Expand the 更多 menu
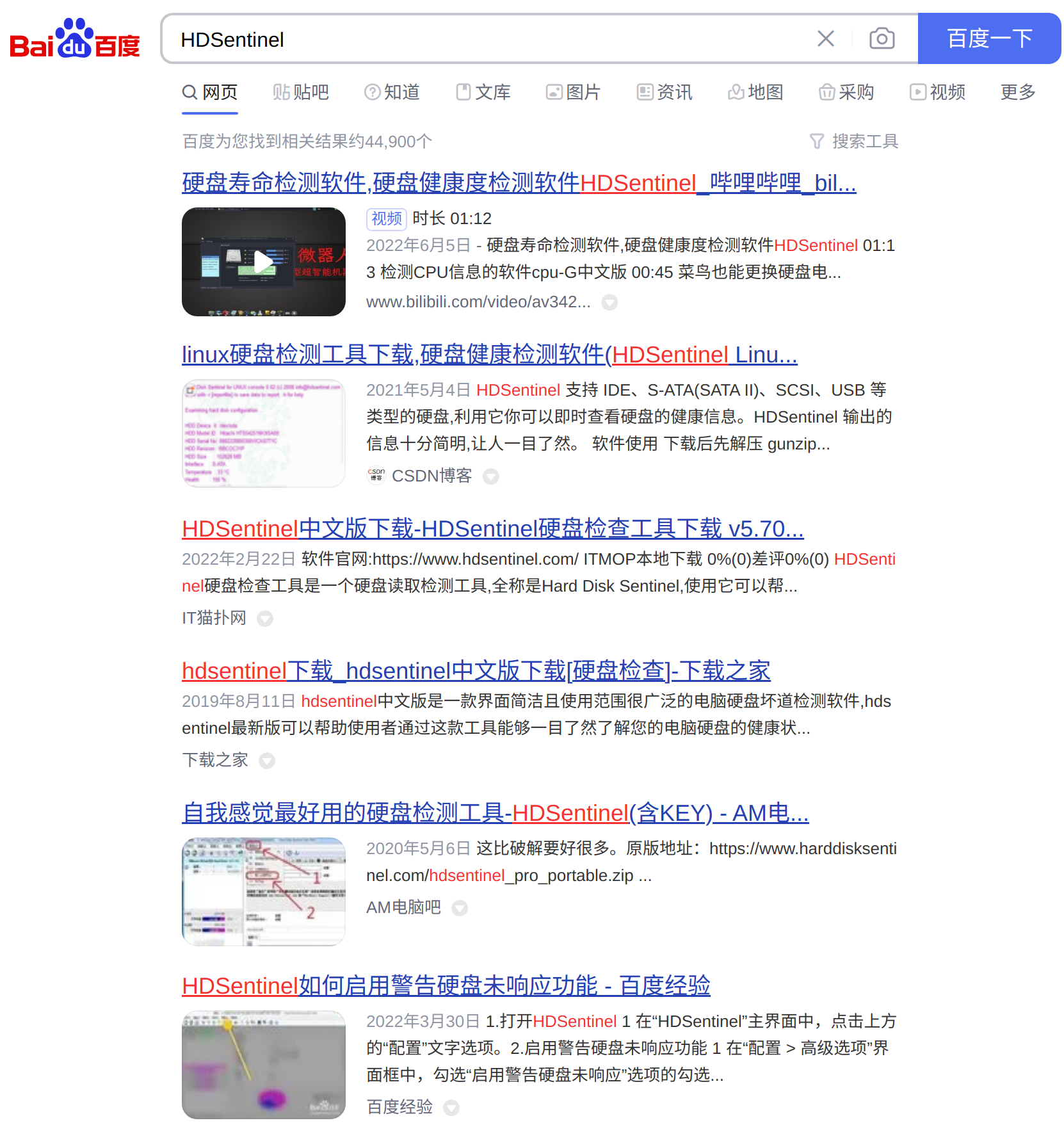This screenshot has width=1064, height=1132. (1018, 92)
